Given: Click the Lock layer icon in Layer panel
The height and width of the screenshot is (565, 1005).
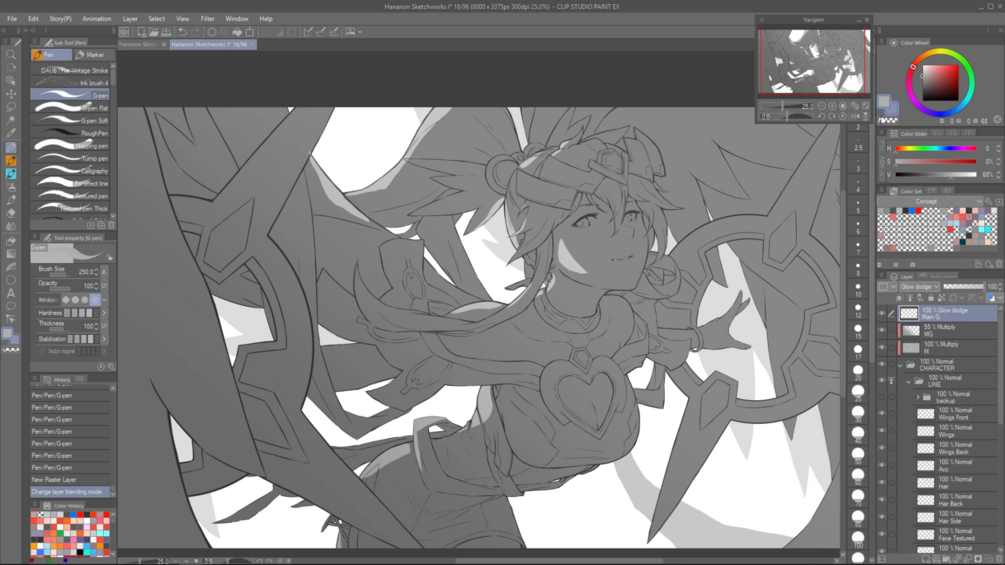Looking at the screenshot, I should click(931, 298).
